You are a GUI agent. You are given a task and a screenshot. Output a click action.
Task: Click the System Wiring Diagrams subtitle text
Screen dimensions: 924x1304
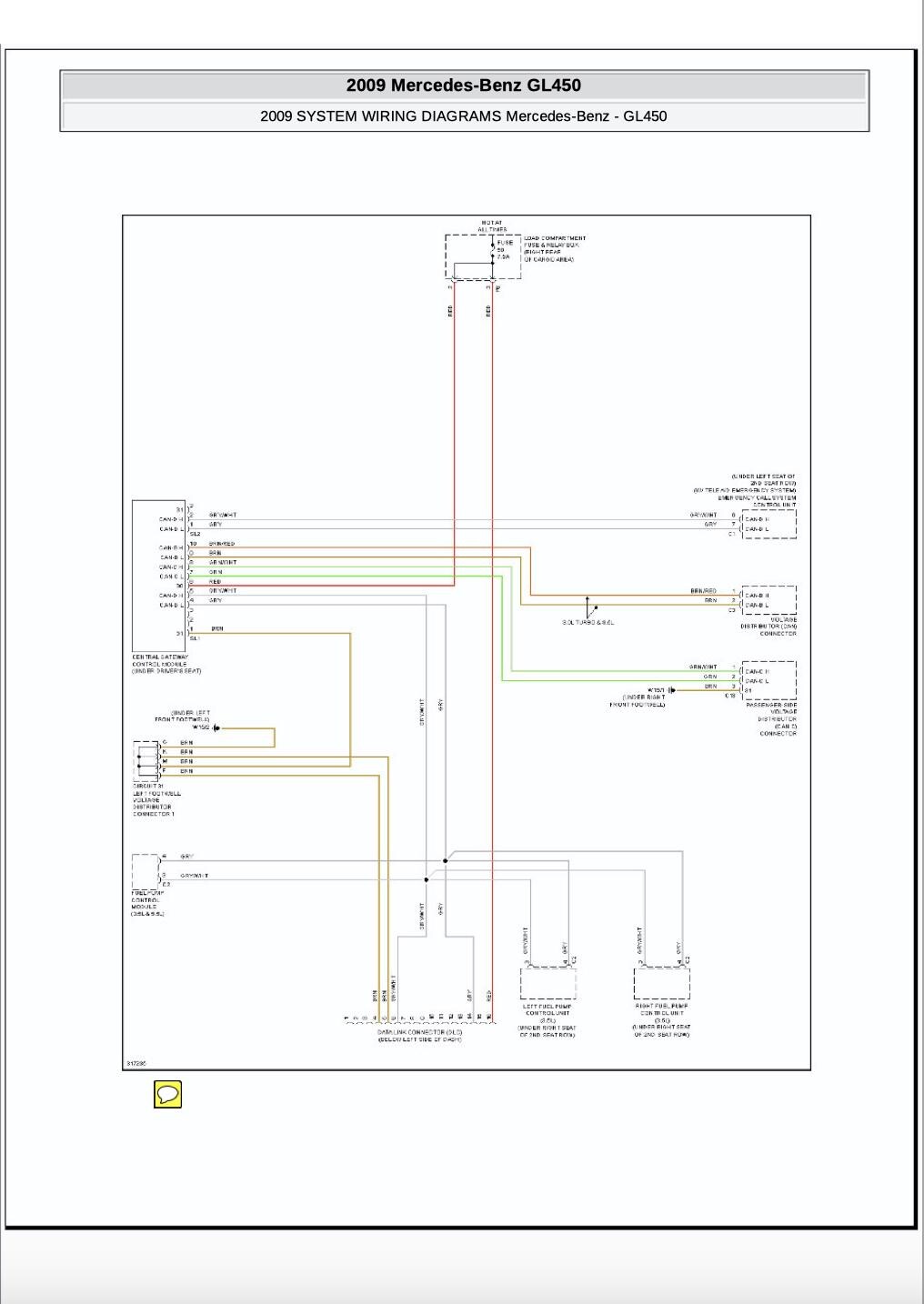[464, 116]
